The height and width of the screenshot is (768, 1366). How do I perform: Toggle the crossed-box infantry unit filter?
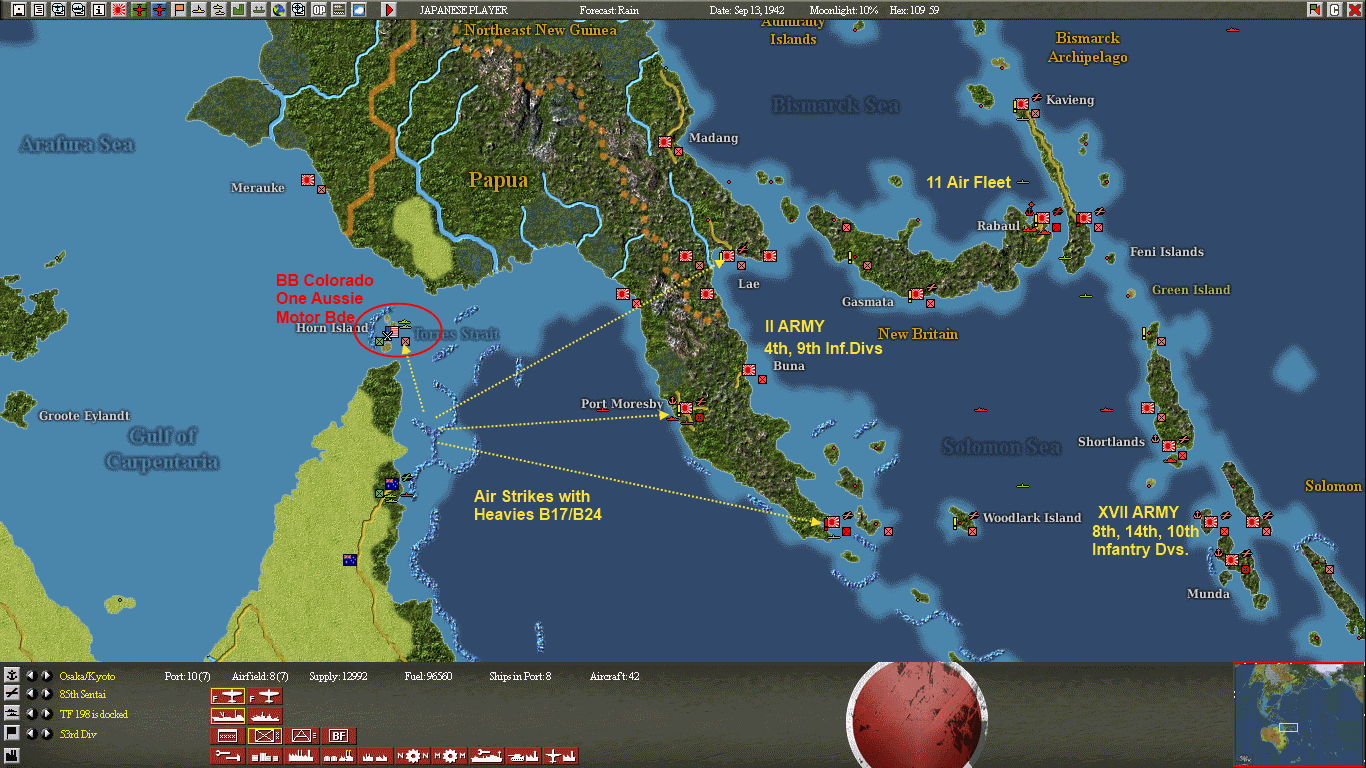click(x=265, y=736)
